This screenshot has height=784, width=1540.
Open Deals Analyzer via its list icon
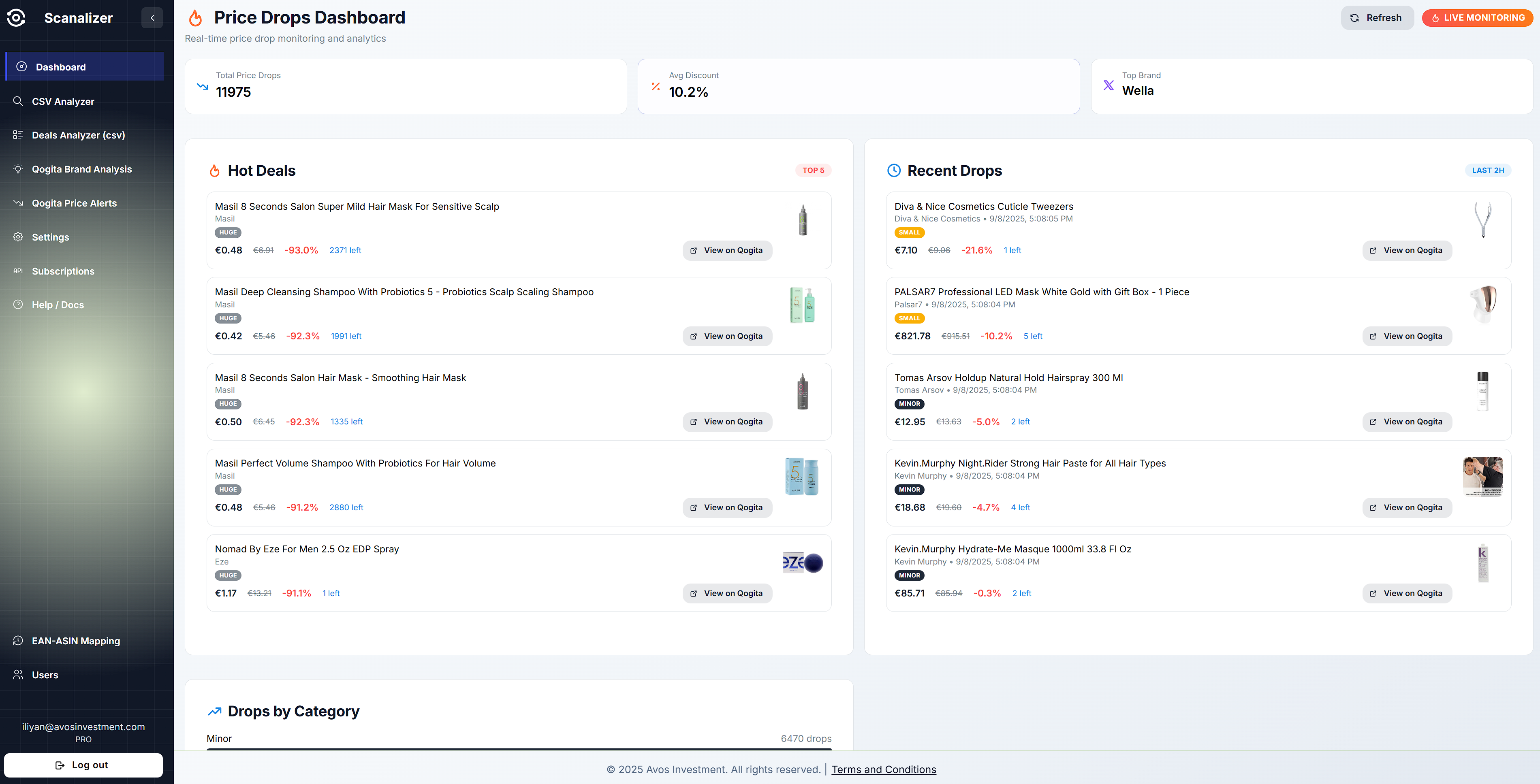click(x=18, y=134)
